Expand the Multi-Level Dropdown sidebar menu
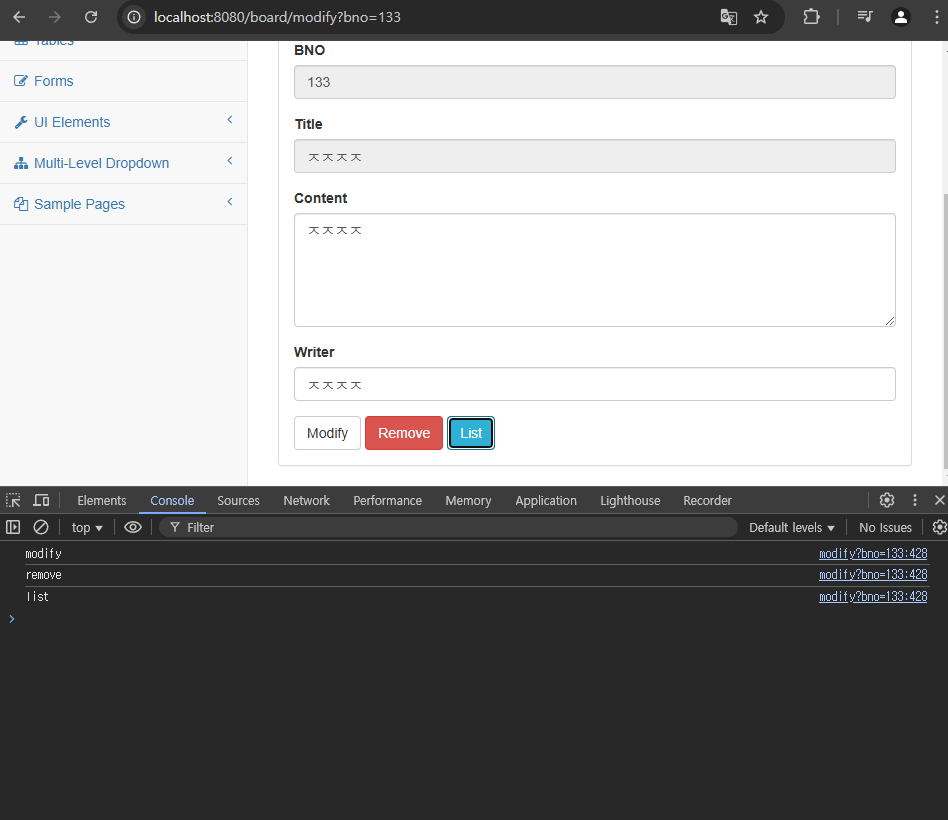The height and width of the screenshot is (820, 948). point(123,163)
